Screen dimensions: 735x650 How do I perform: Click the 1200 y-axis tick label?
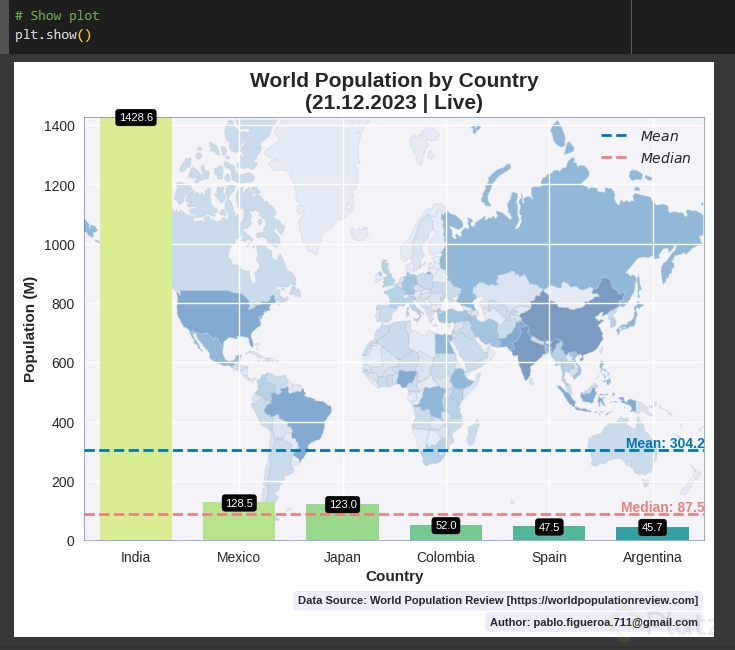[59, 186]
